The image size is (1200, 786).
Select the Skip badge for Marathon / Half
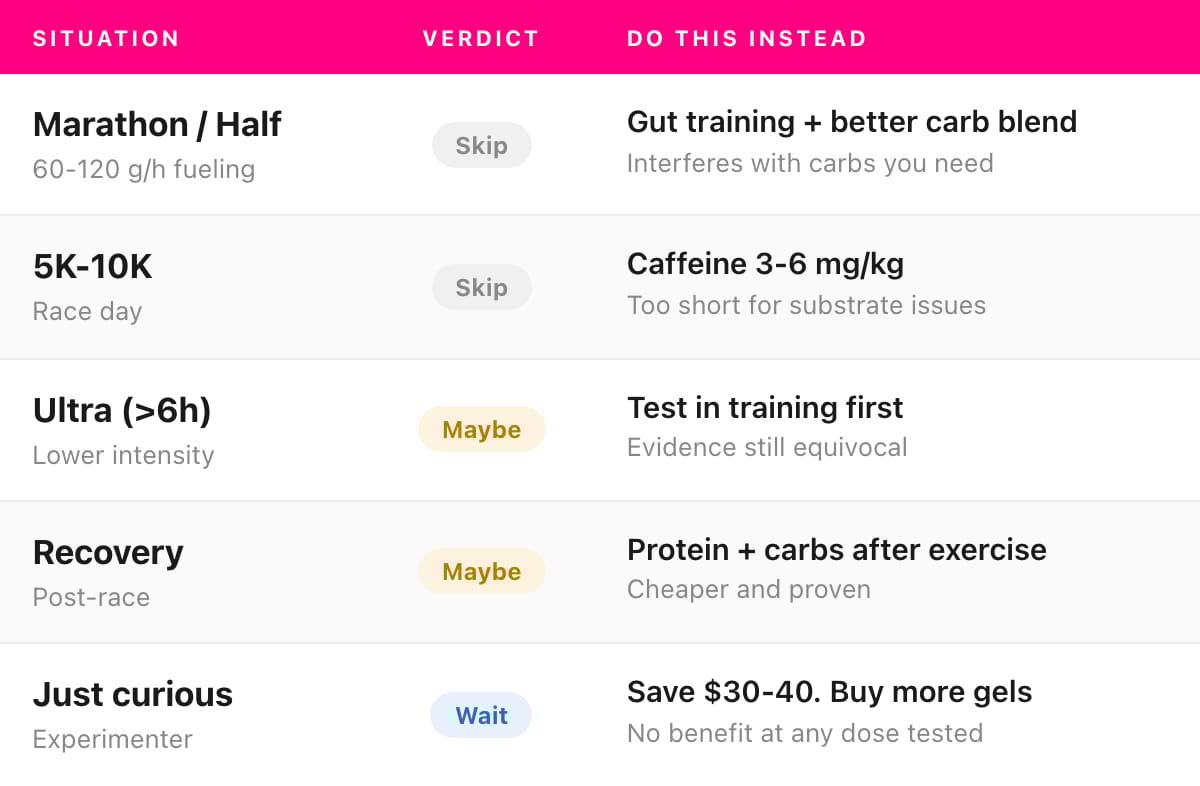(481, 145)
